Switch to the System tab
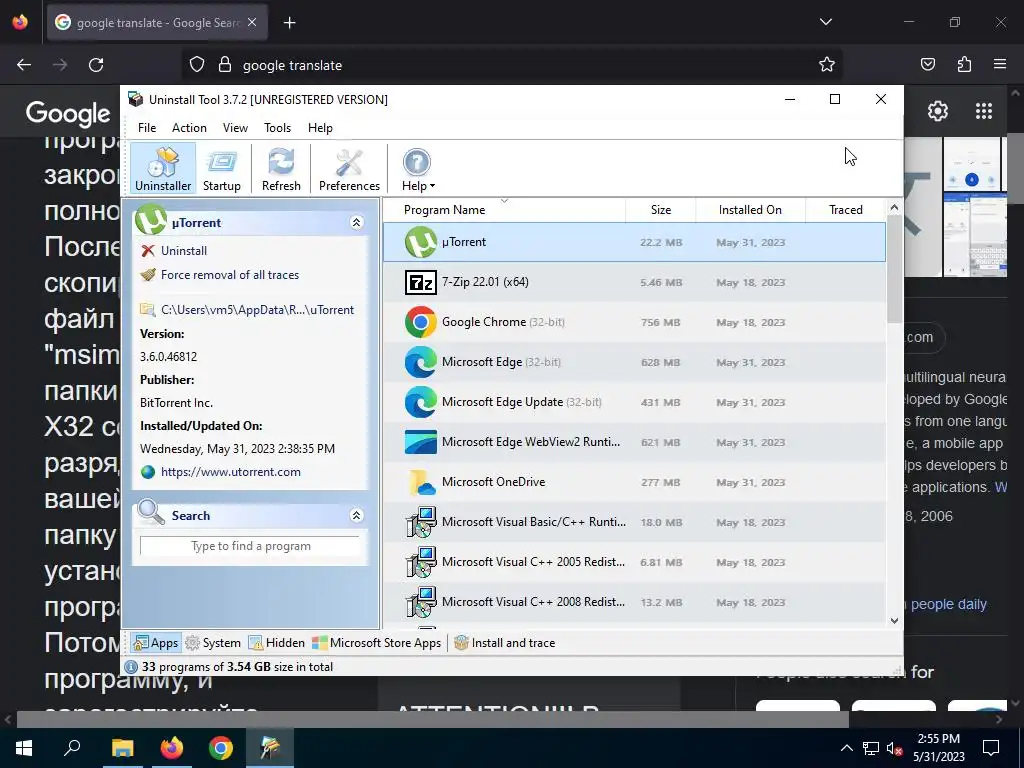The width and height of the screenshot is (1024, 768). coord(213,643)
